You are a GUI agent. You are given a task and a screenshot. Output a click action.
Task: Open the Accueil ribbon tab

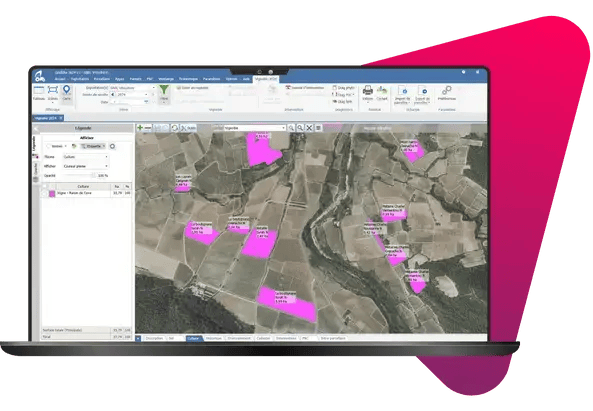click(x=60, y=79)
